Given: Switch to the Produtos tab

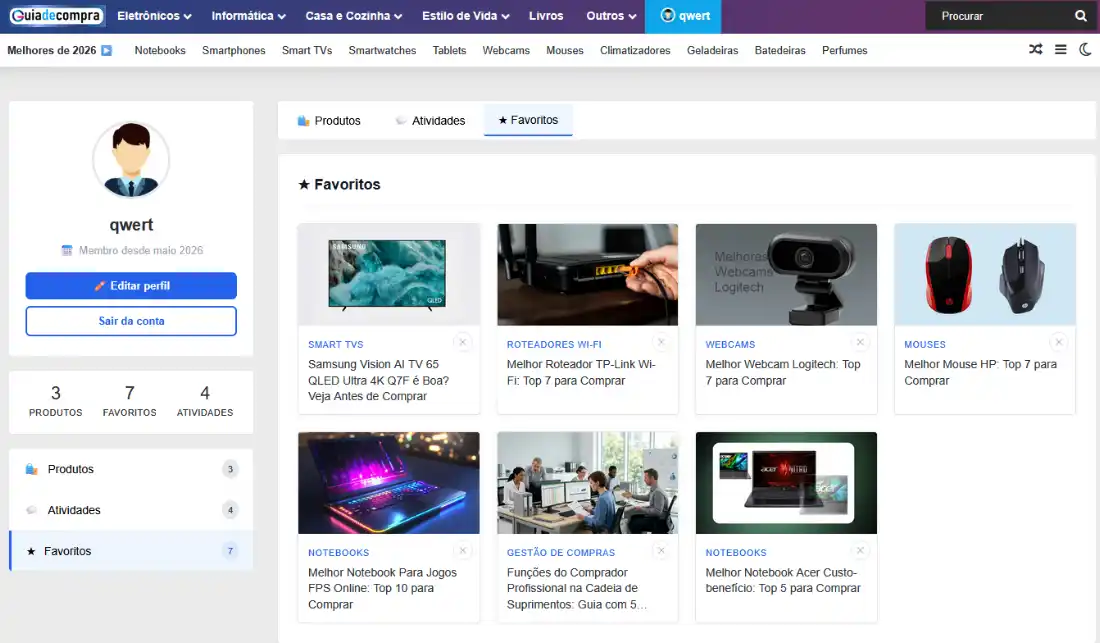Looking at the screenshot, I should [x=328, y=121].
